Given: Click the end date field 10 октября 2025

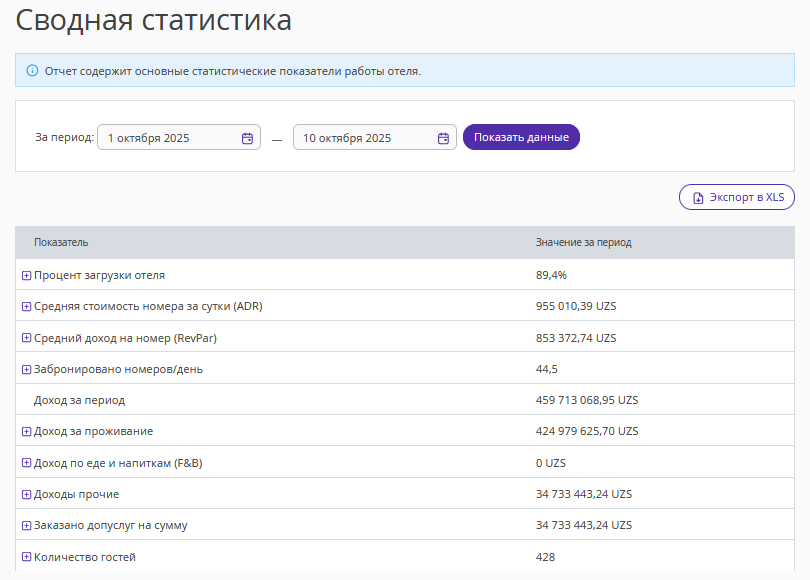Looking at the screenshot, I should (x=364, y=138).
